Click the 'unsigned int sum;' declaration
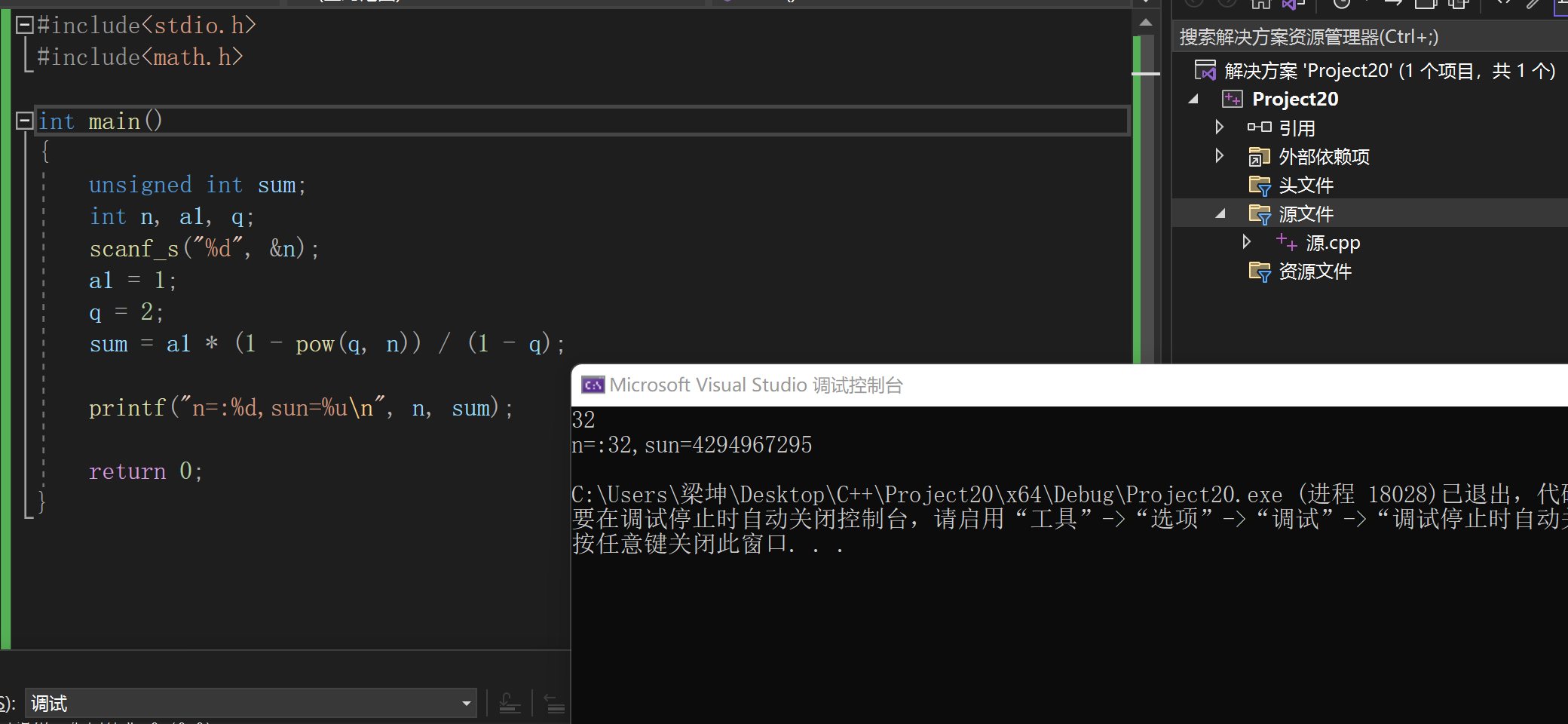Image resolution: width=1568 pixels, height=724 pixels. (198, 185)
